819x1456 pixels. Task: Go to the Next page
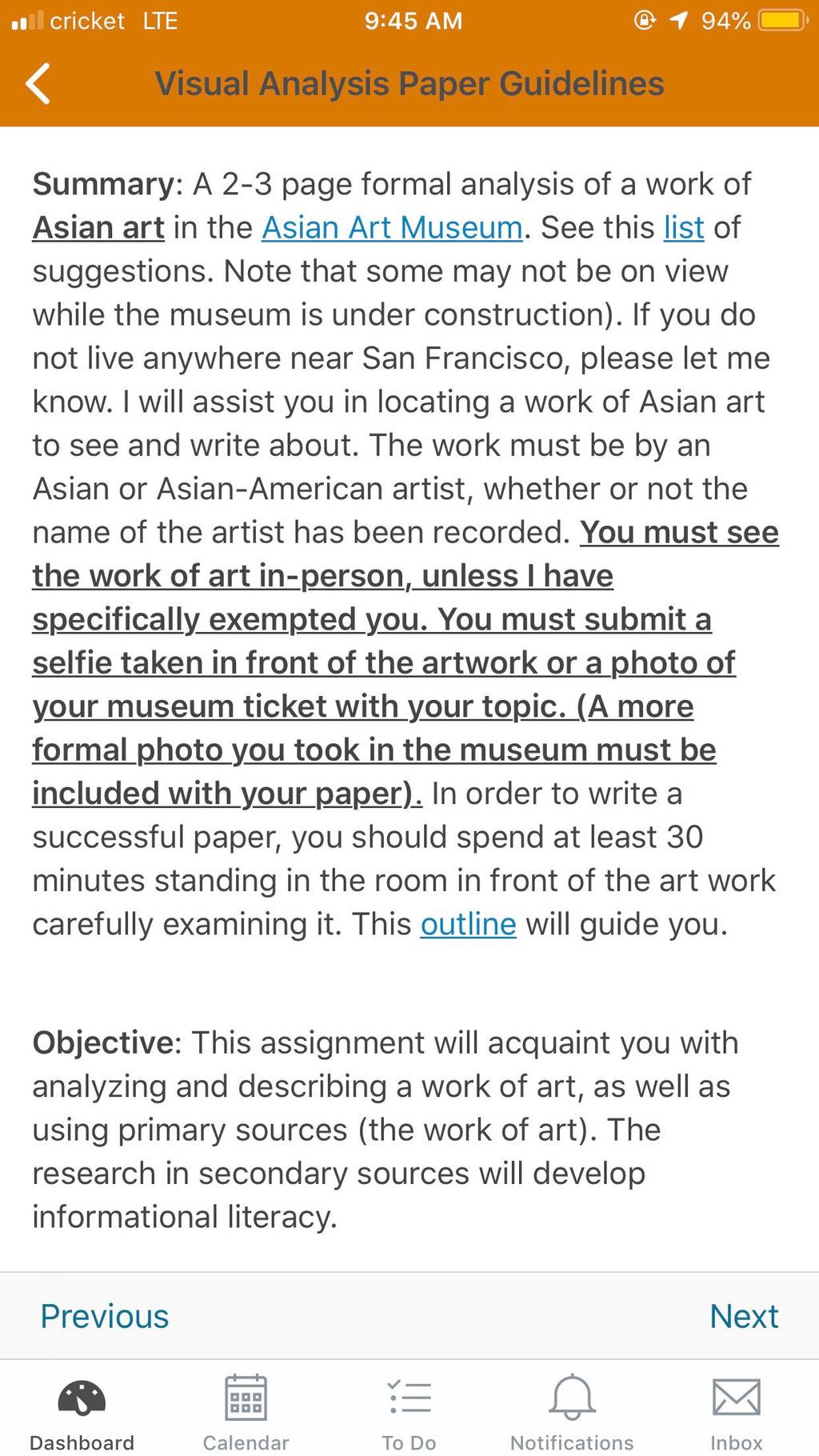(x=744, y=1316)
